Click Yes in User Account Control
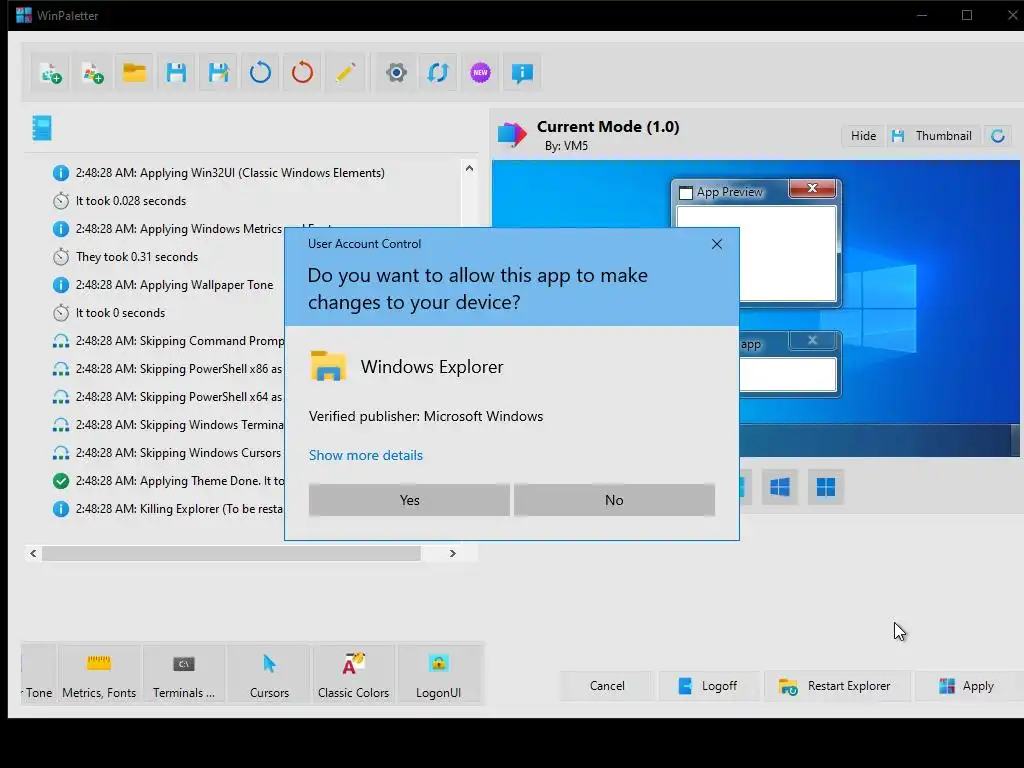1024x768 pixels. coord(409,500)
